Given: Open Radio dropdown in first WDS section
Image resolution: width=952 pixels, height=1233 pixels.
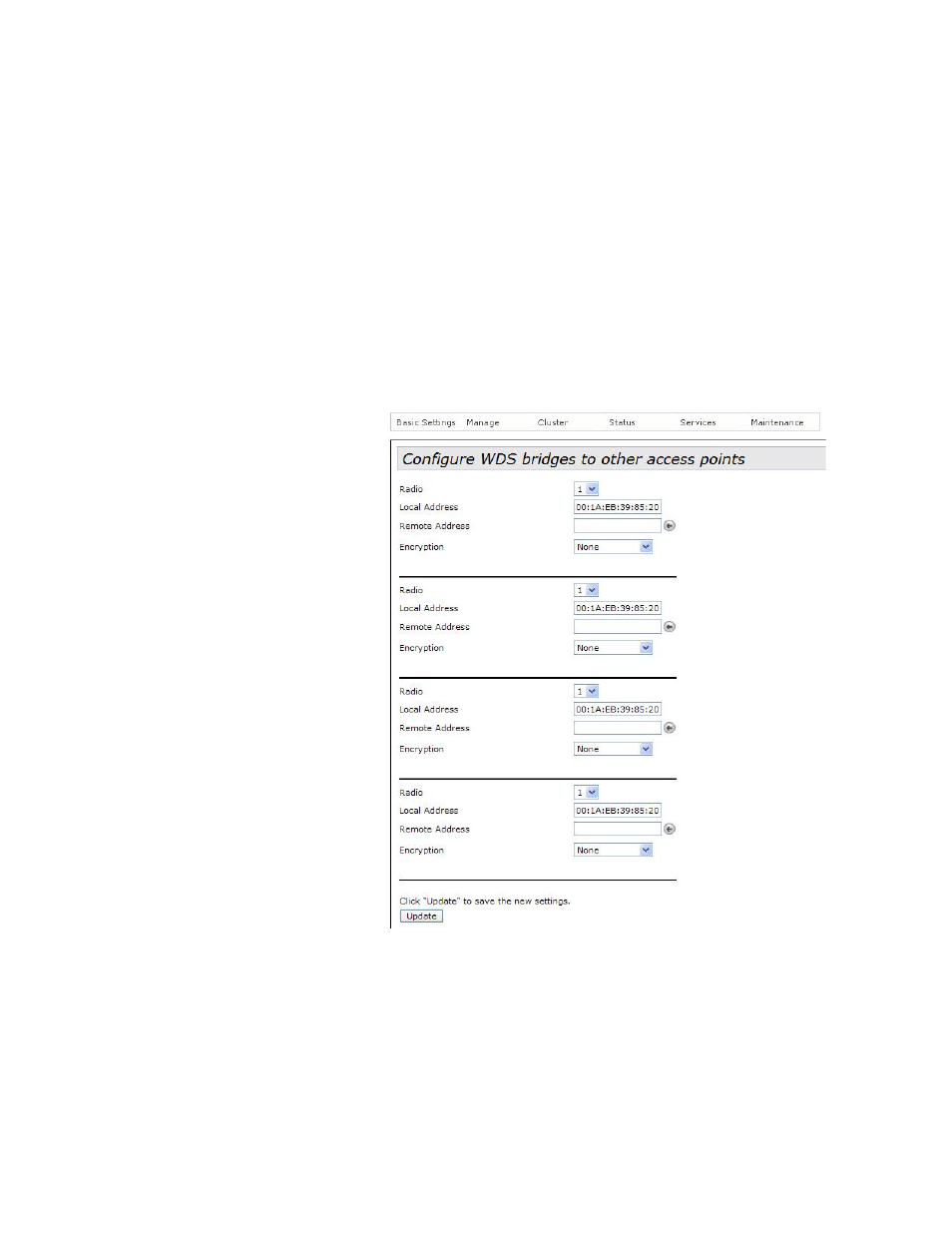Looking at the screenshot, I should tap(586, 489).
